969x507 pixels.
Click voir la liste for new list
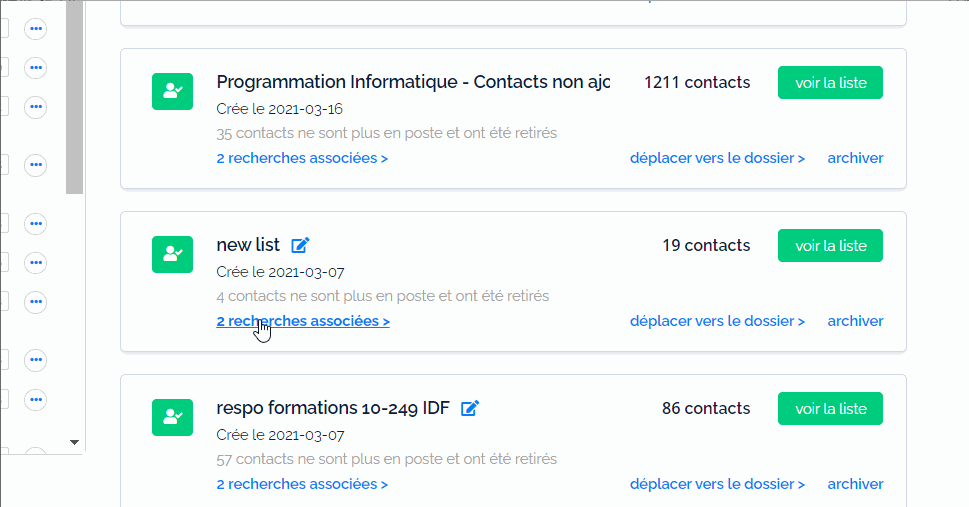point(831,245)
